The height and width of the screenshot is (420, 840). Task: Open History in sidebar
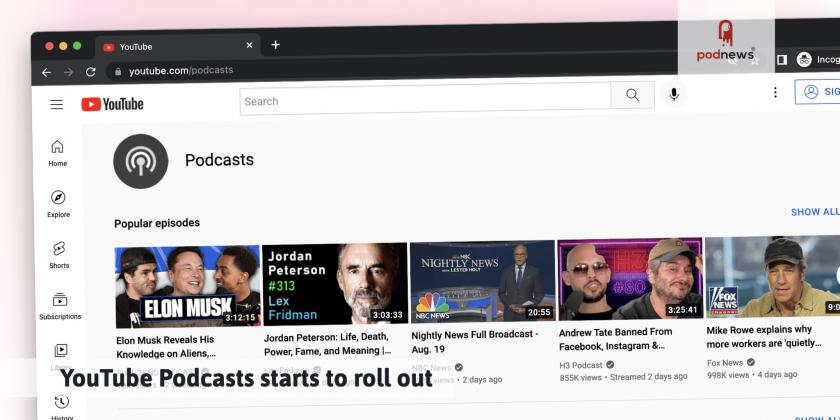(62, 407)
